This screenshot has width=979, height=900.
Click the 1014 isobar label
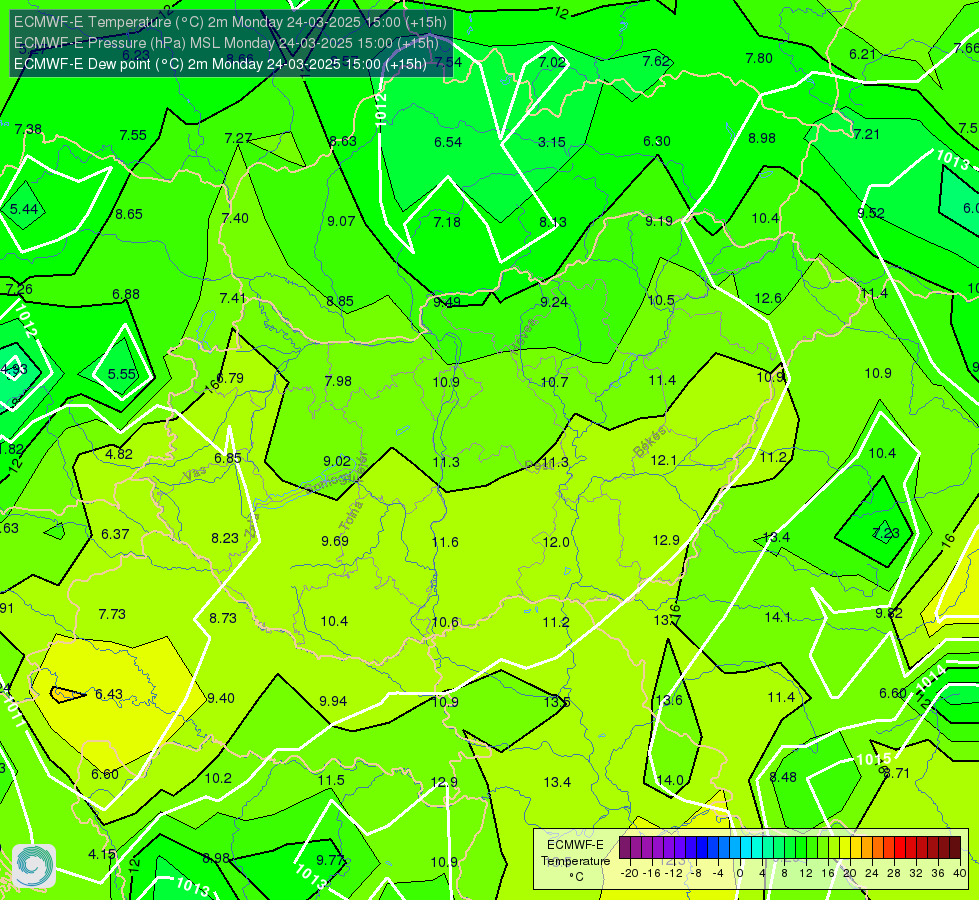coord(930,680)
